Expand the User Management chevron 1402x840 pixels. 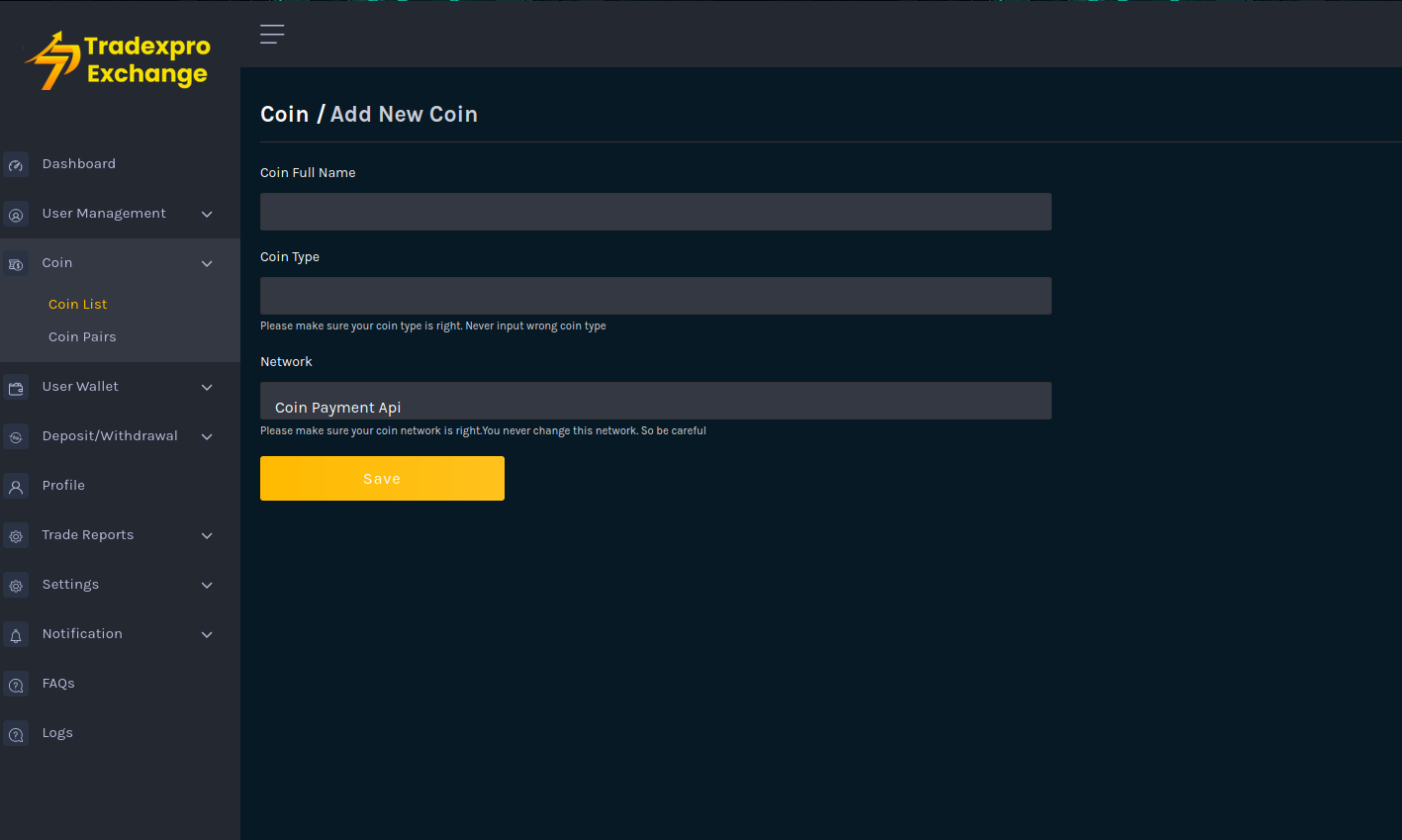pyautogui.click(x=207, y=215)
